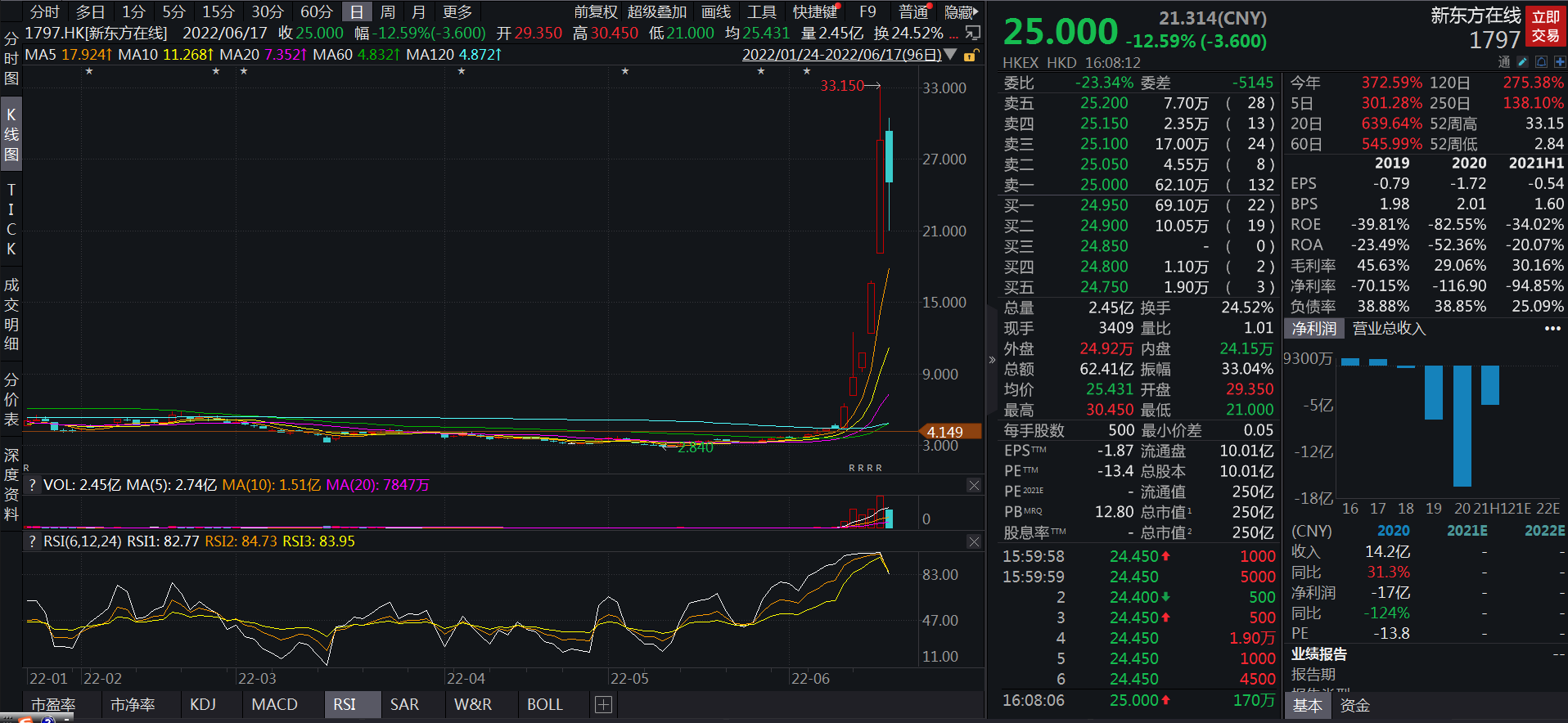
Task: Toggle the date range lock icon
Action: (971, 55)
